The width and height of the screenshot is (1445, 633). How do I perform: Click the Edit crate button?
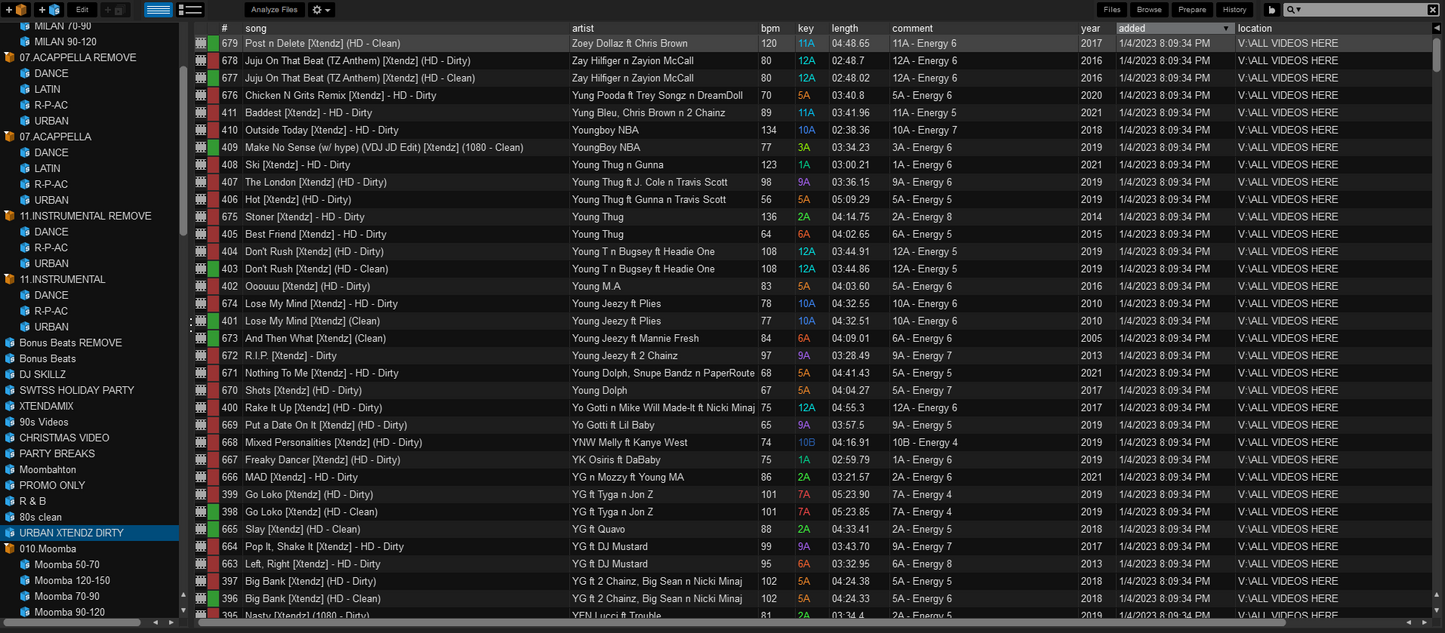click(82, 10)
